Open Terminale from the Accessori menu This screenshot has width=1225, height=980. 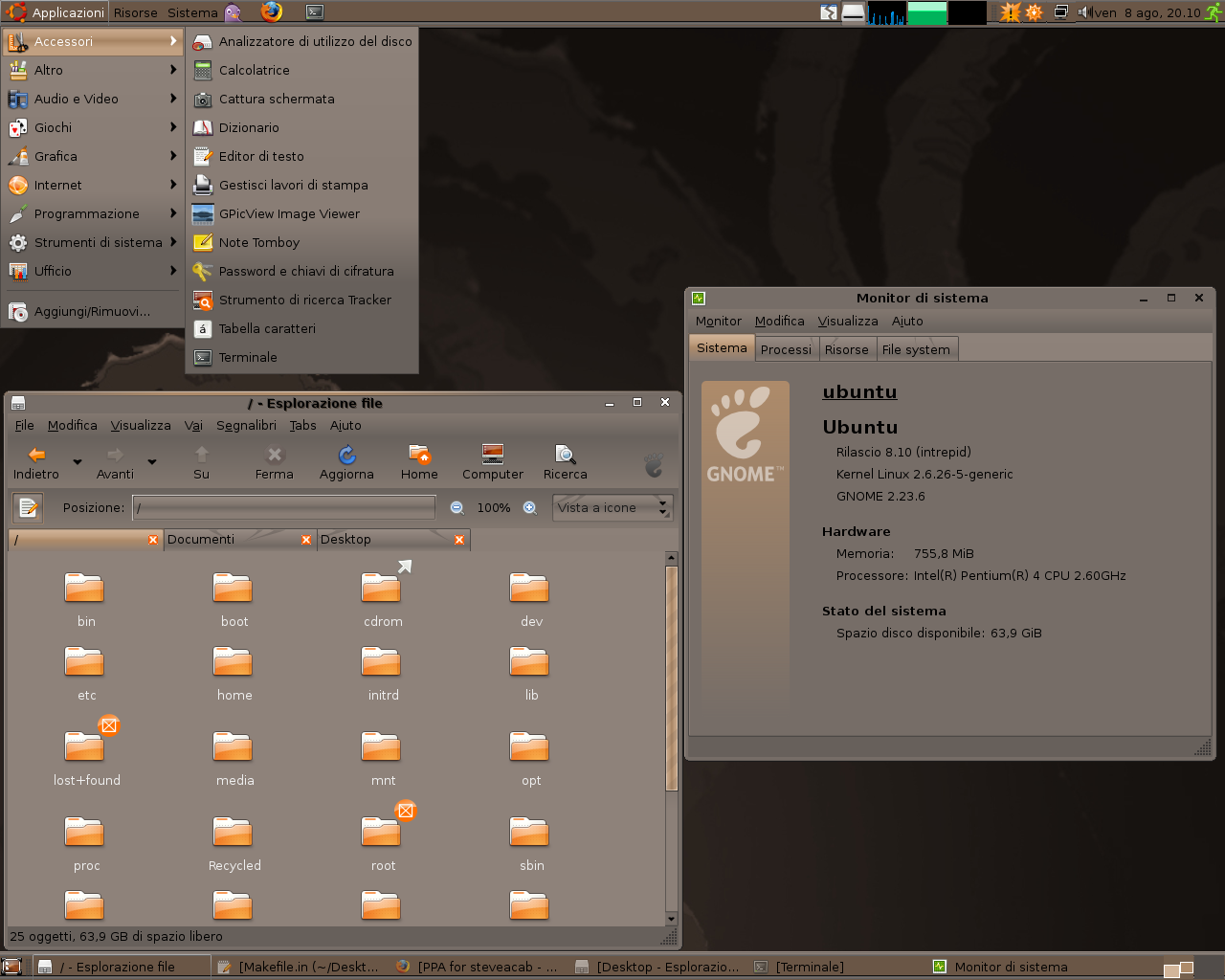click(248, 357)
